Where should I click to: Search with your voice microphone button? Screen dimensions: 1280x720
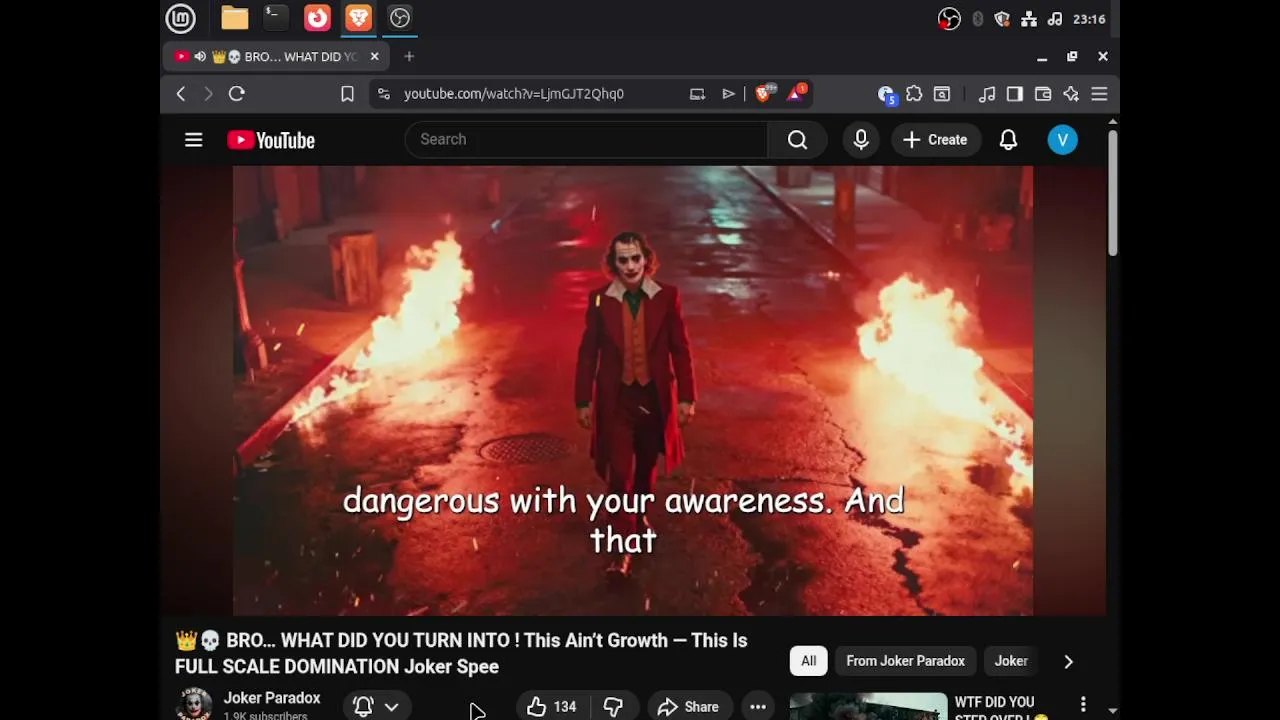coord(861,140)
